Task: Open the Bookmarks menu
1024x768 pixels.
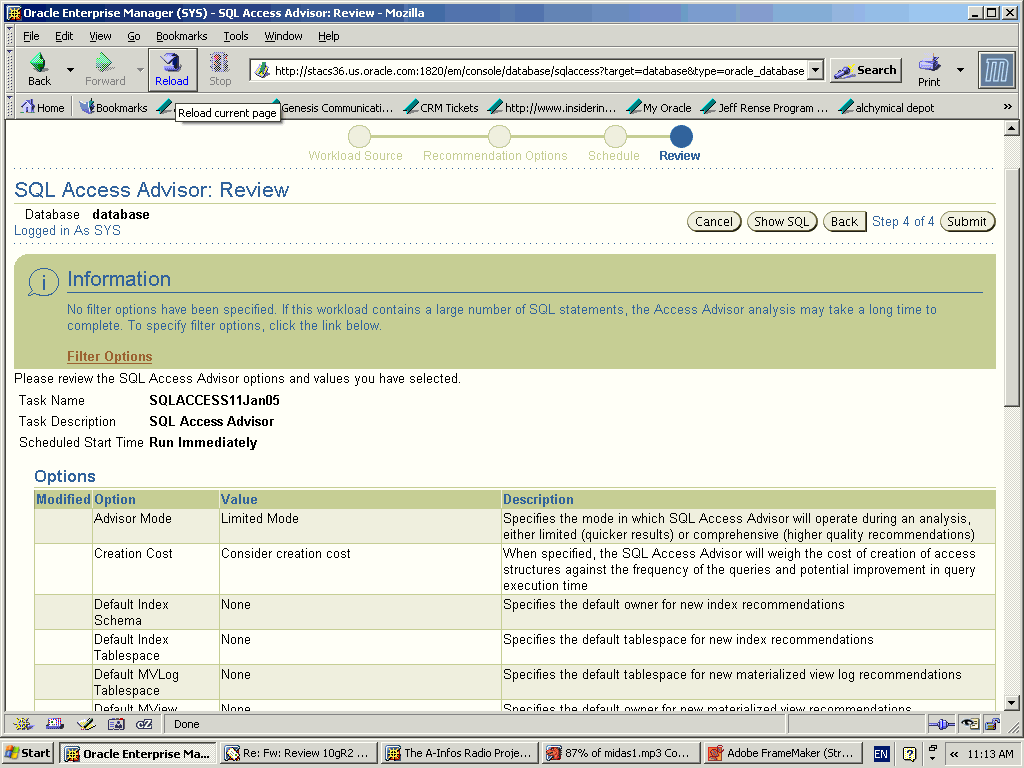Action: [x=181, y=36]
